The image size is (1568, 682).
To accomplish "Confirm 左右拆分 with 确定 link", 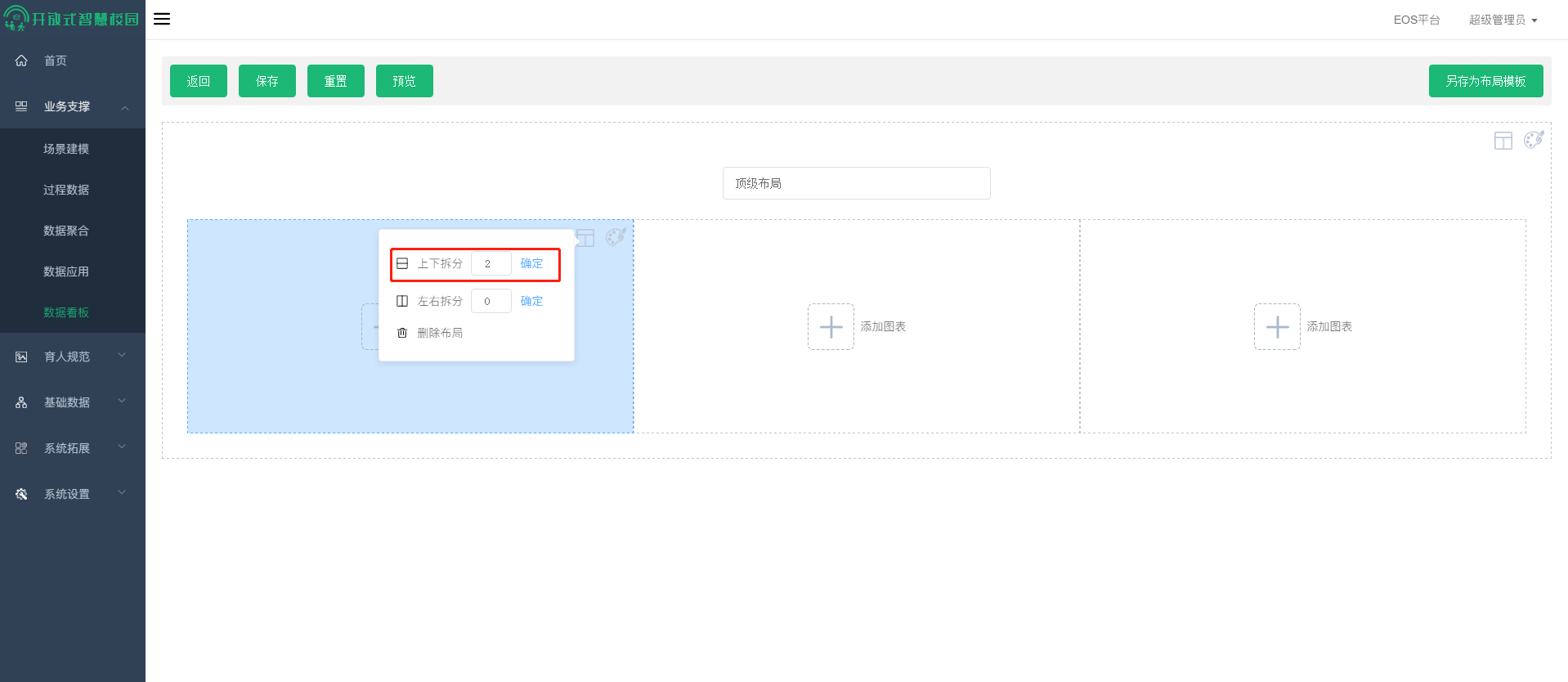I will (531, 301).
